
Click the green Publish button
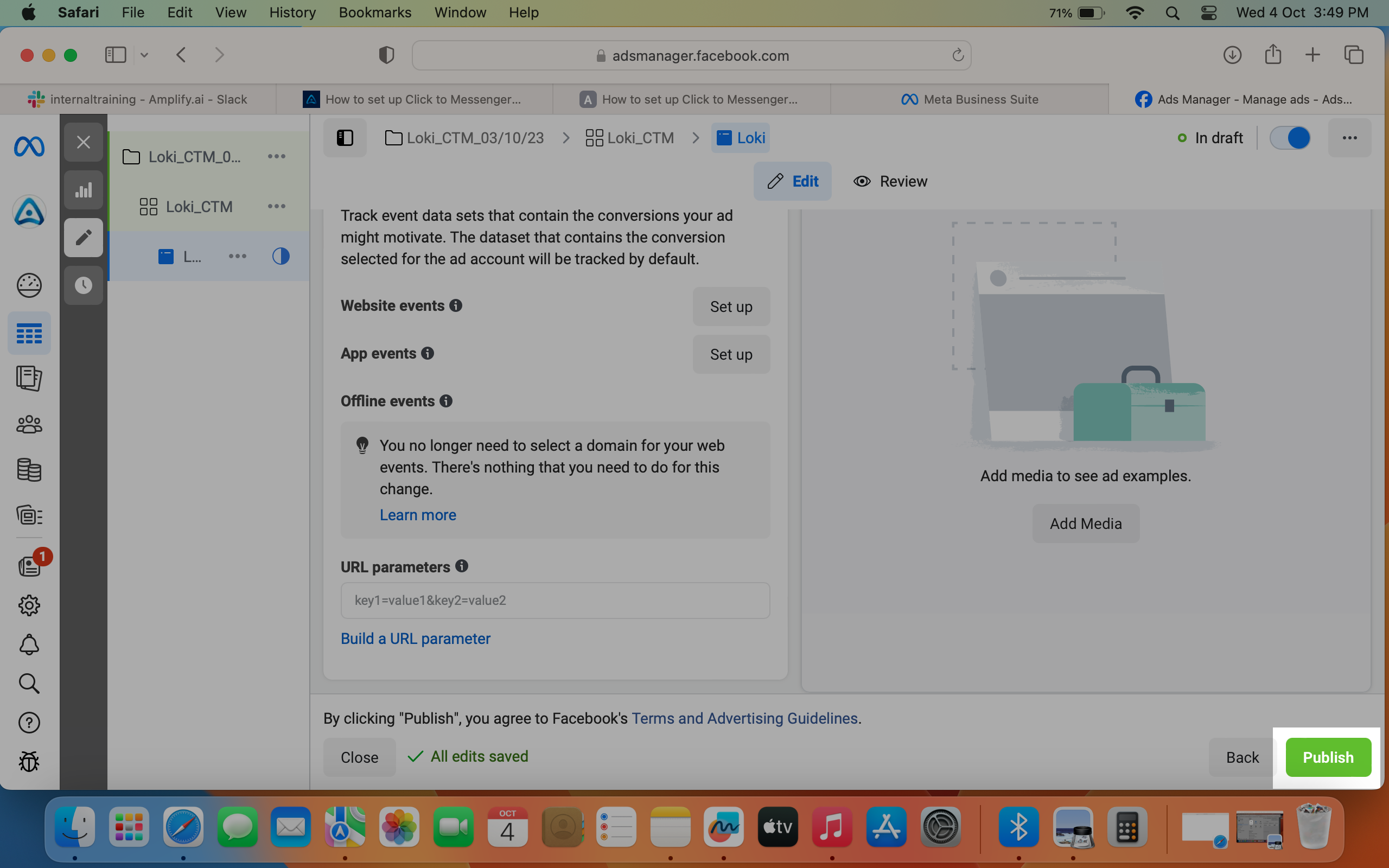1328,757
